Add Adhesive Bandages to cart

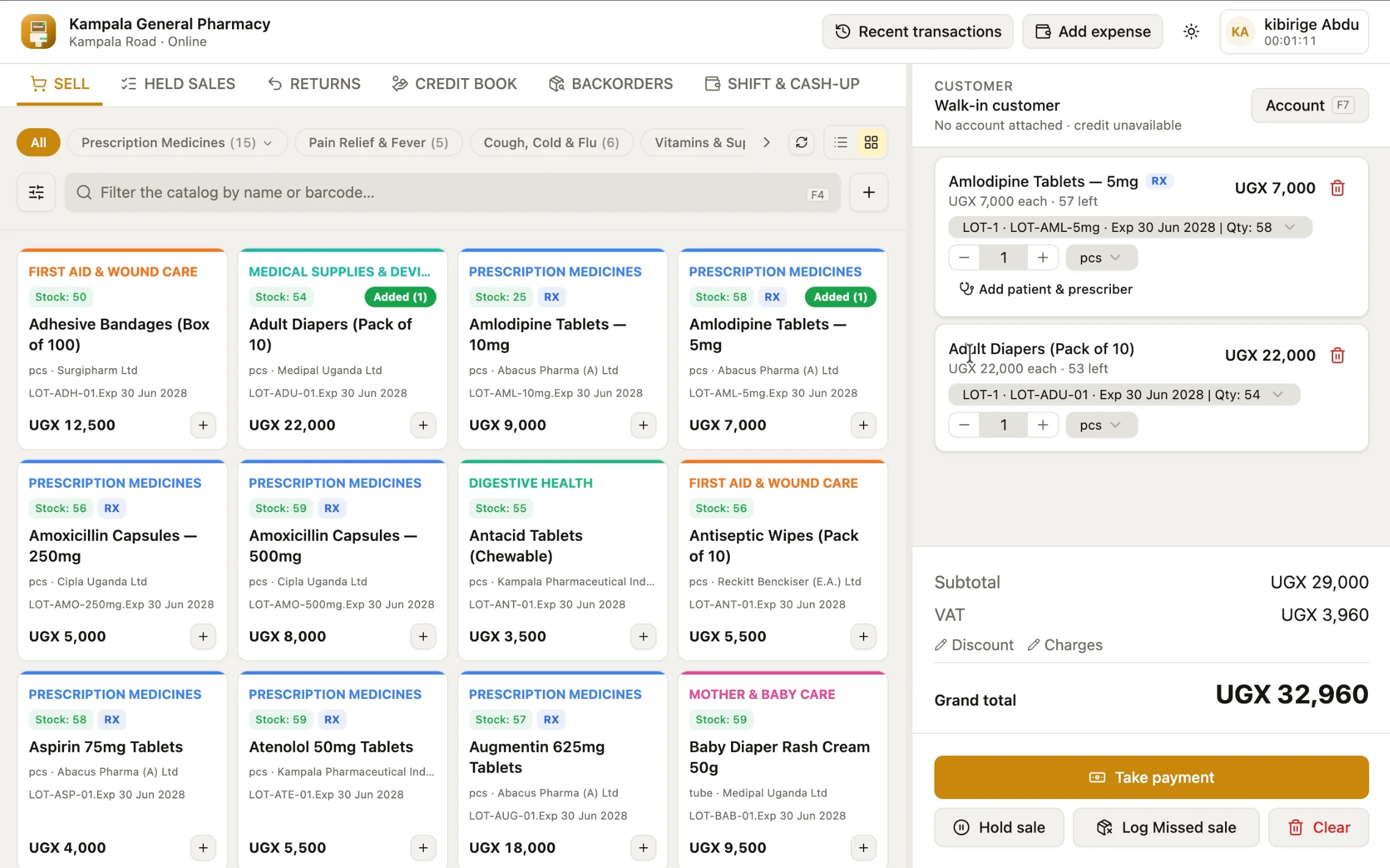pyautogui.click(x=203, y=425)
